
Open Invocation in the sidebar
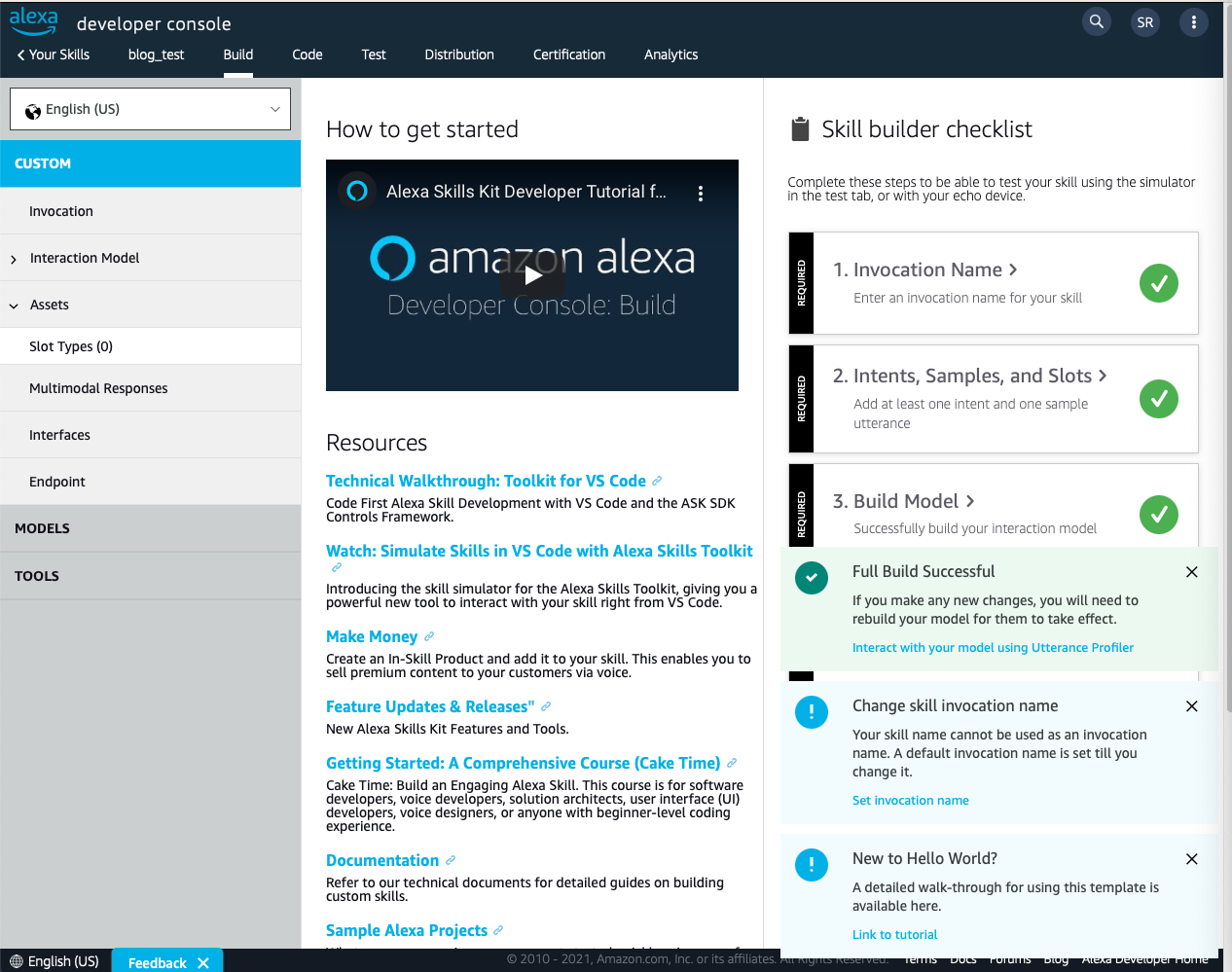(x=151, y=211)
